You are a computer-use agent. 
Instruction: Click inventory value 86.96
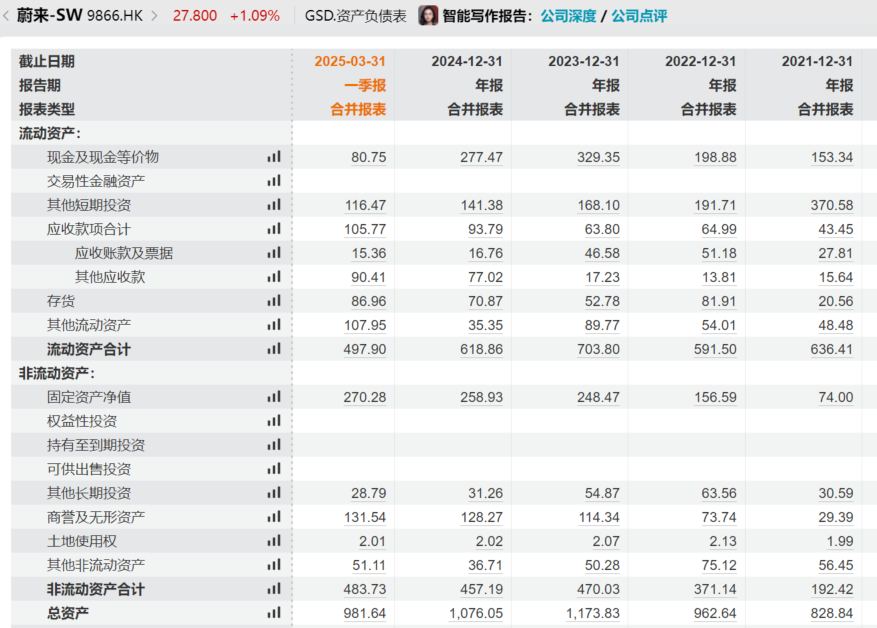pos(369,302)
